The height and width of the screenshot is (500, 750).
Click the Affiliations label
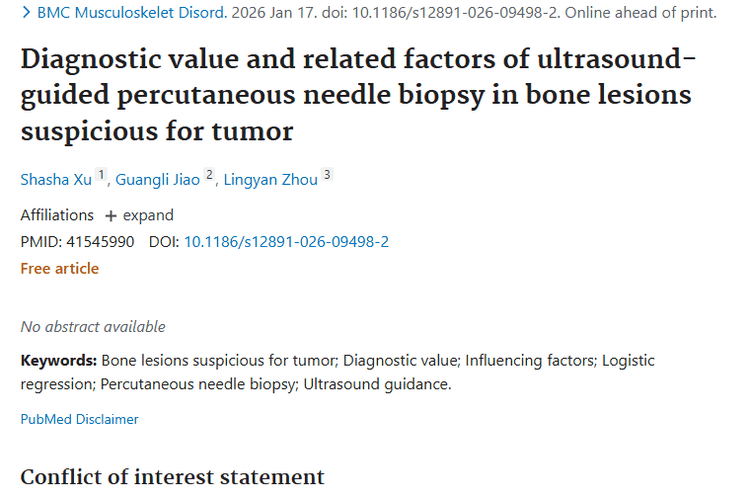click(x=57, y=215)
